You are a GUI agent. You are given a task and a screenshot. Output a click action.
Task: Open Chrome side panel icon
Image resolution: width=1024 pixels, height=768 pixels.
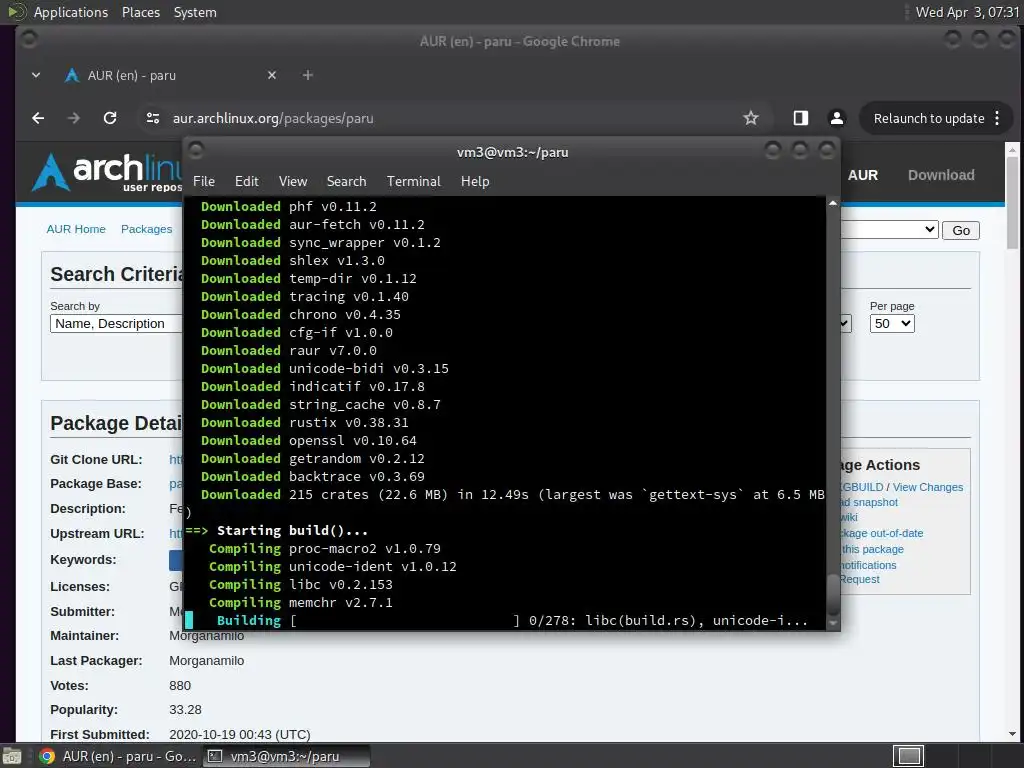click(x=801, y=118)
